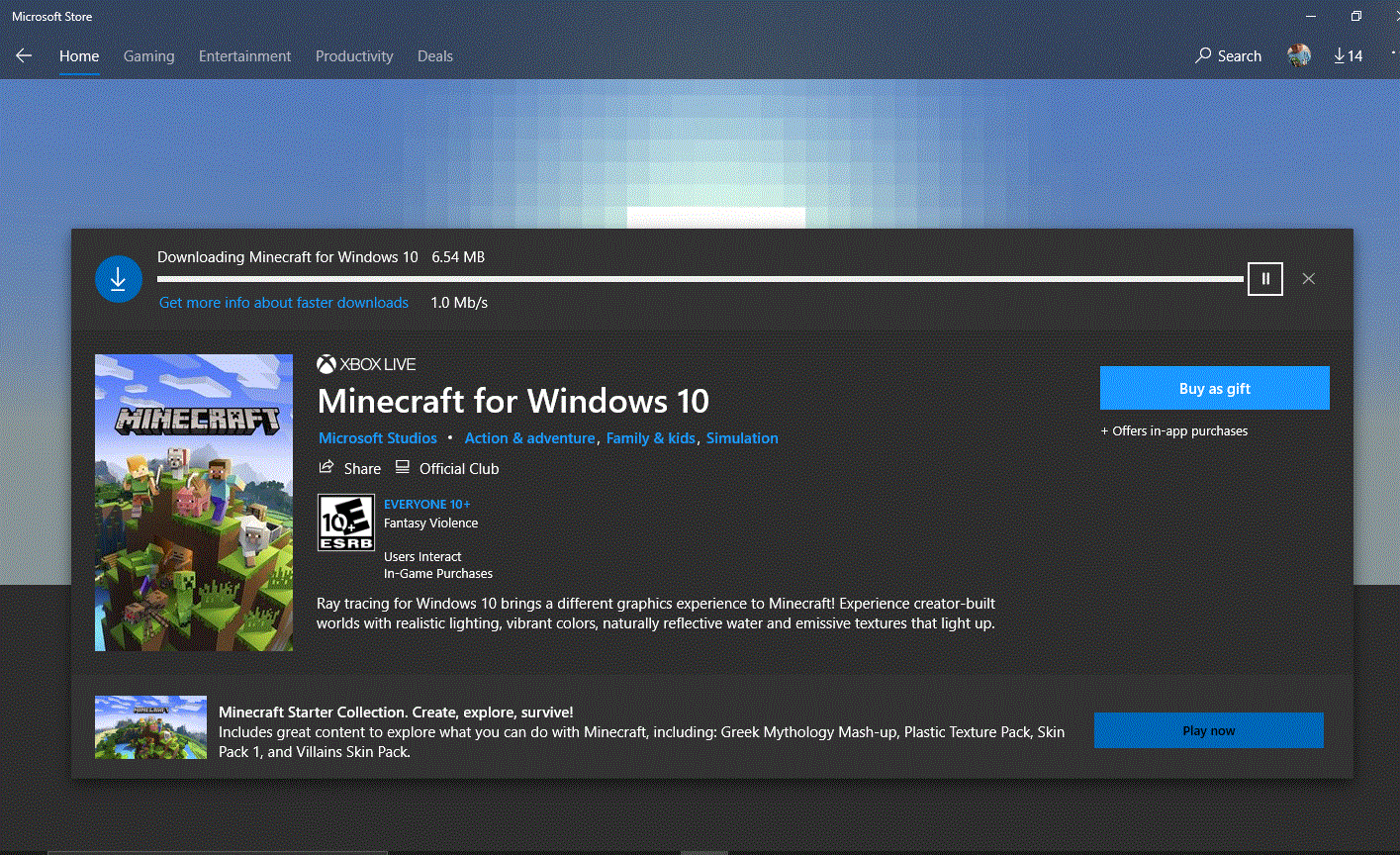Cancel the download with X icon
Image resolution: width=1400 pixels, height=855 pixels.
pyautogui.click(x=1308, y=279)
